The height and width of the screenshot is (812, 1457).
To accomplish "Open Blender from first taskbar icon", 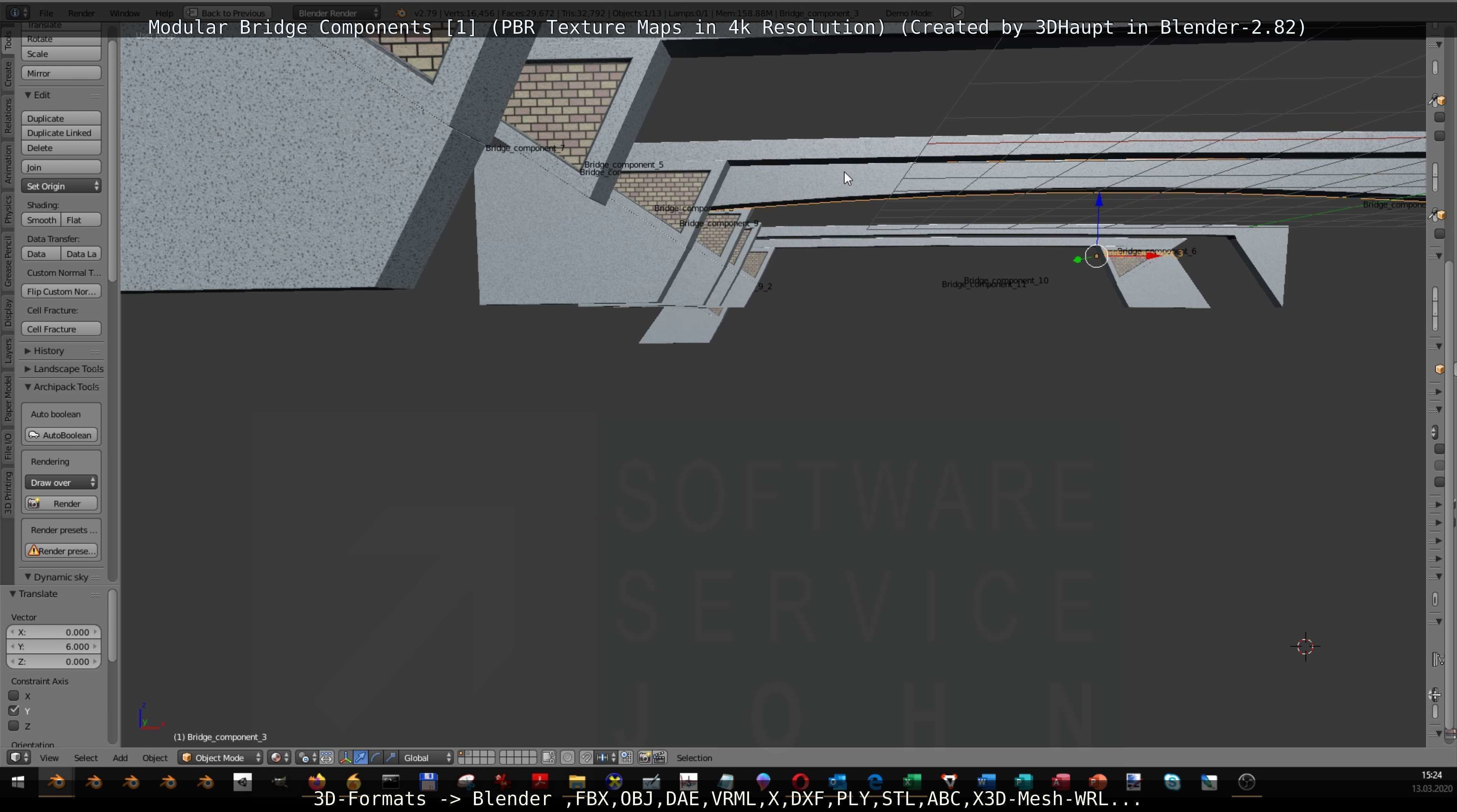I will tap(56, 782).
